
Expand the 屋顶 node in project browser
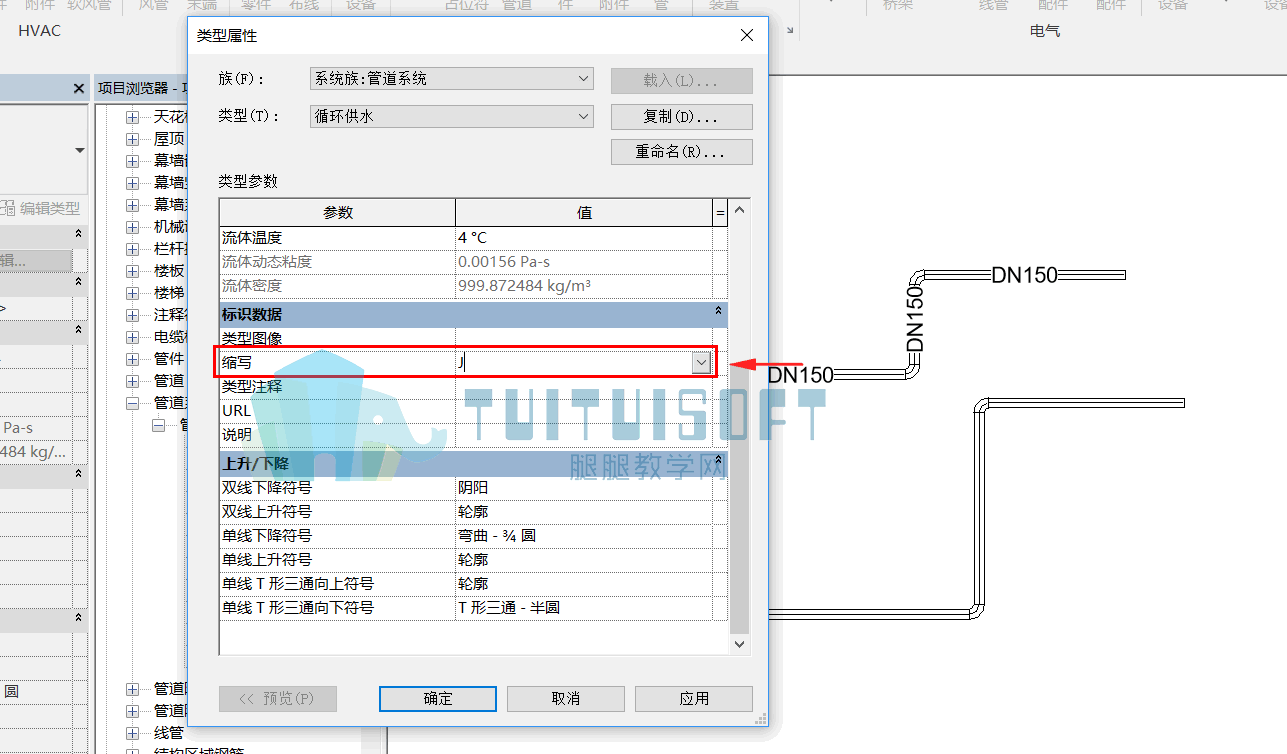[x=132, y=139]
